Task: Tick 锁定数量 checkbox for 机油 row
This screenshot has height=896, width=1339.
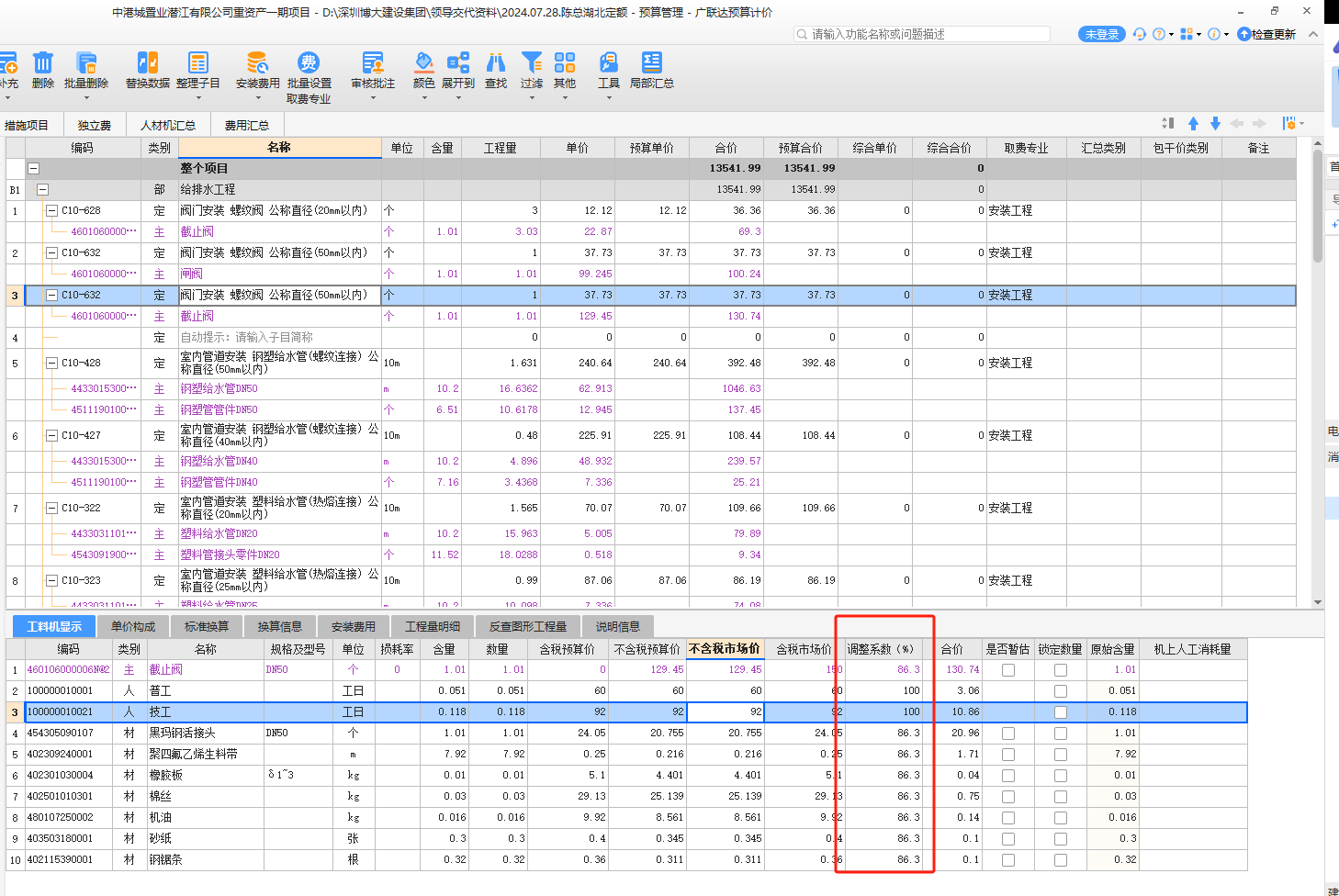Action: [x=1061, y=818]
